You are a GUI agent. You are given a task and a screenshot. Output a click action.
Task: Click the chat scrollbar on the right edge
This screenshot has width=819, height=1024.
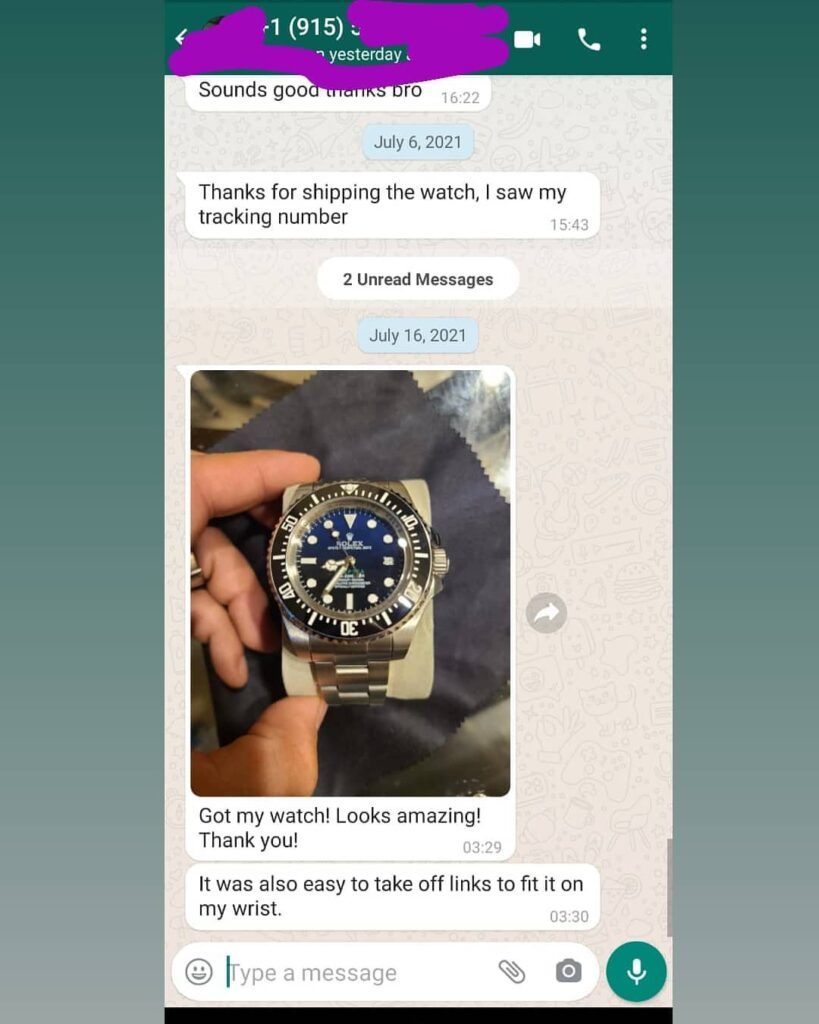[669, 888]
